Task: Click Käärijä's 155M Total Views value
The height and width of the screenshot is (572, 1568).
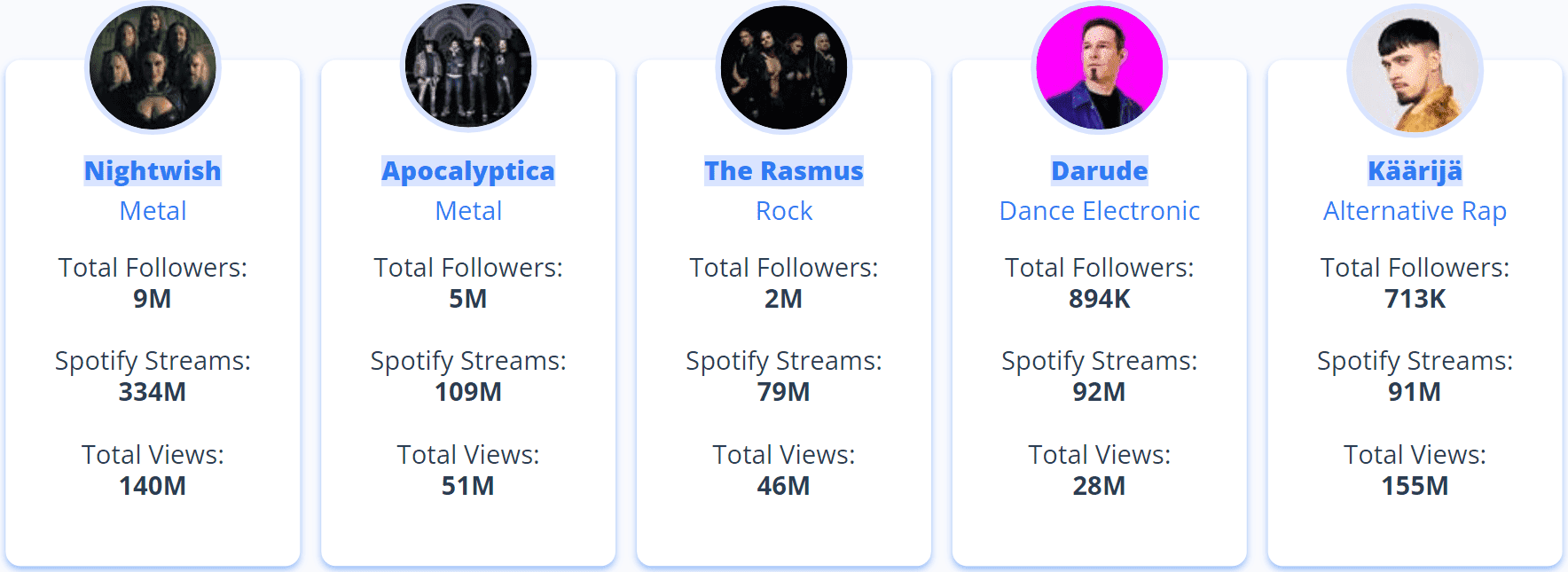Action: point(1415,486)
